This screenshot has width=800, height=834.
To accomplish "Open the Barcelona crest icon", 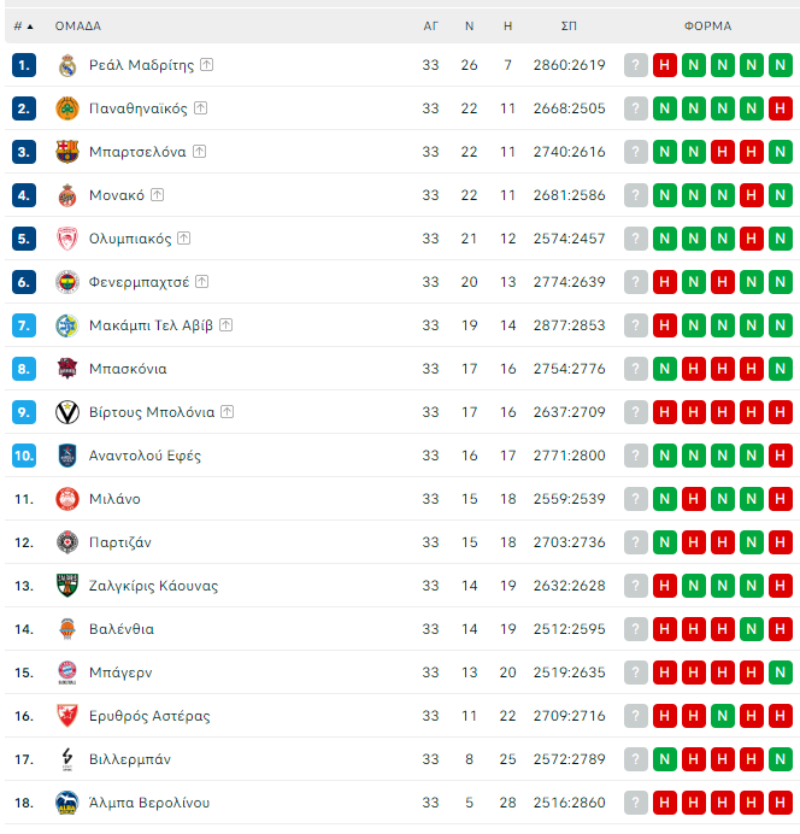I will tap(67, 152).
